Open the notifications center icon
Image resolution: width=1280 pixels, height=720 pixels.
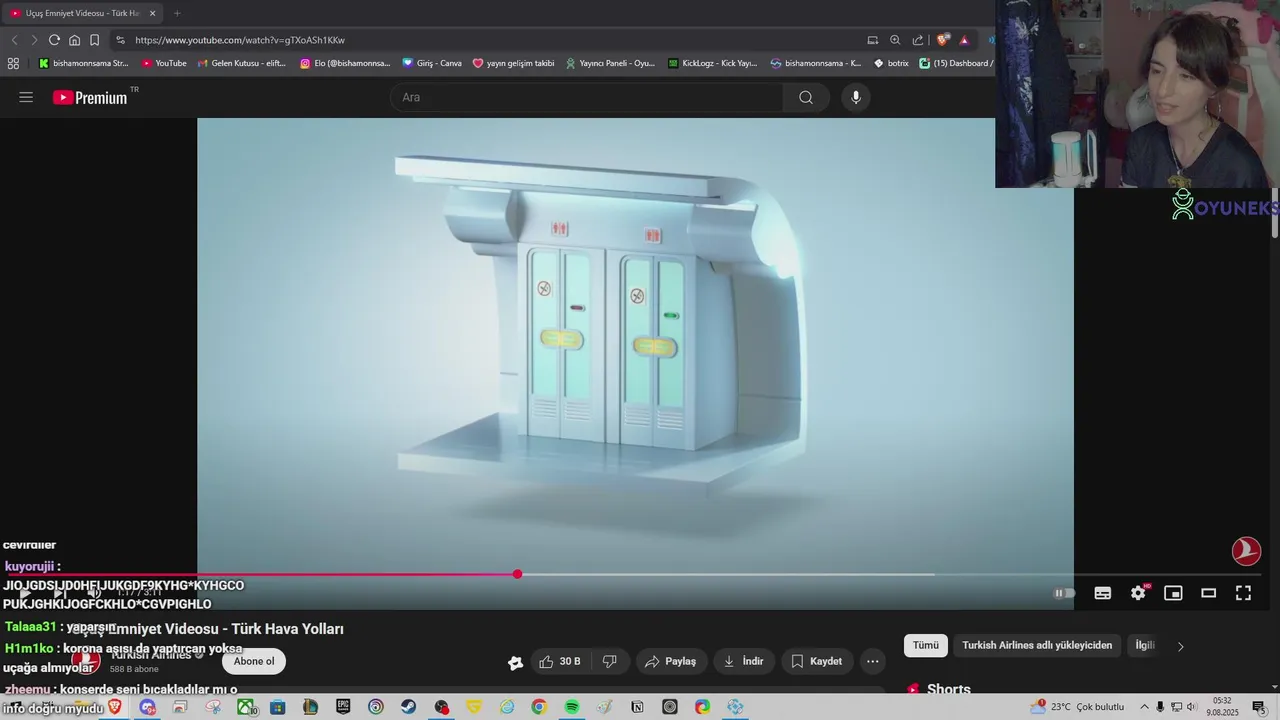coord(1259,707)
